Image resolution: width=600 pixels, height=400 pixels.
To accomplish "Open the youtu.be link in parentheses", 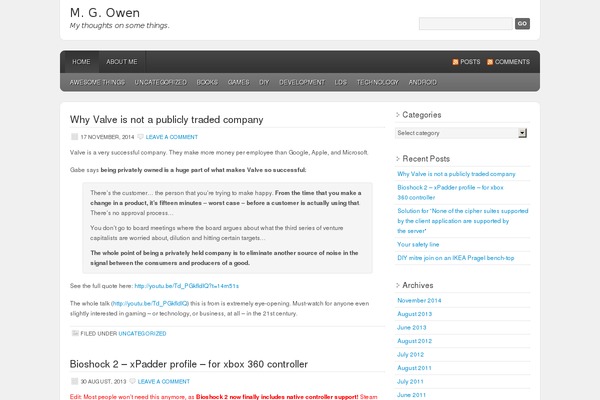I will tap(150, 304).
